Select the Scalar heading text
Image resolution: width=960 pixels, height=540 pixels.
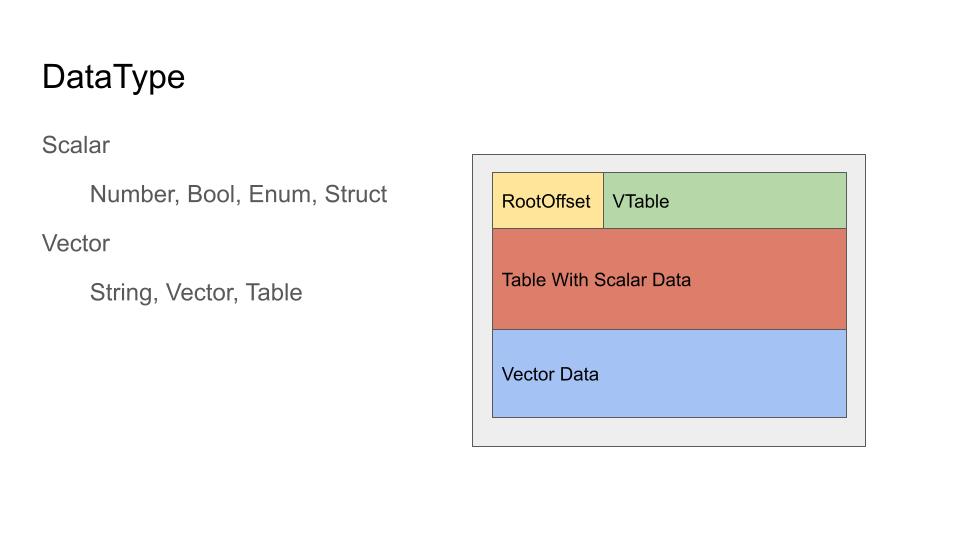tap(76, 145)
